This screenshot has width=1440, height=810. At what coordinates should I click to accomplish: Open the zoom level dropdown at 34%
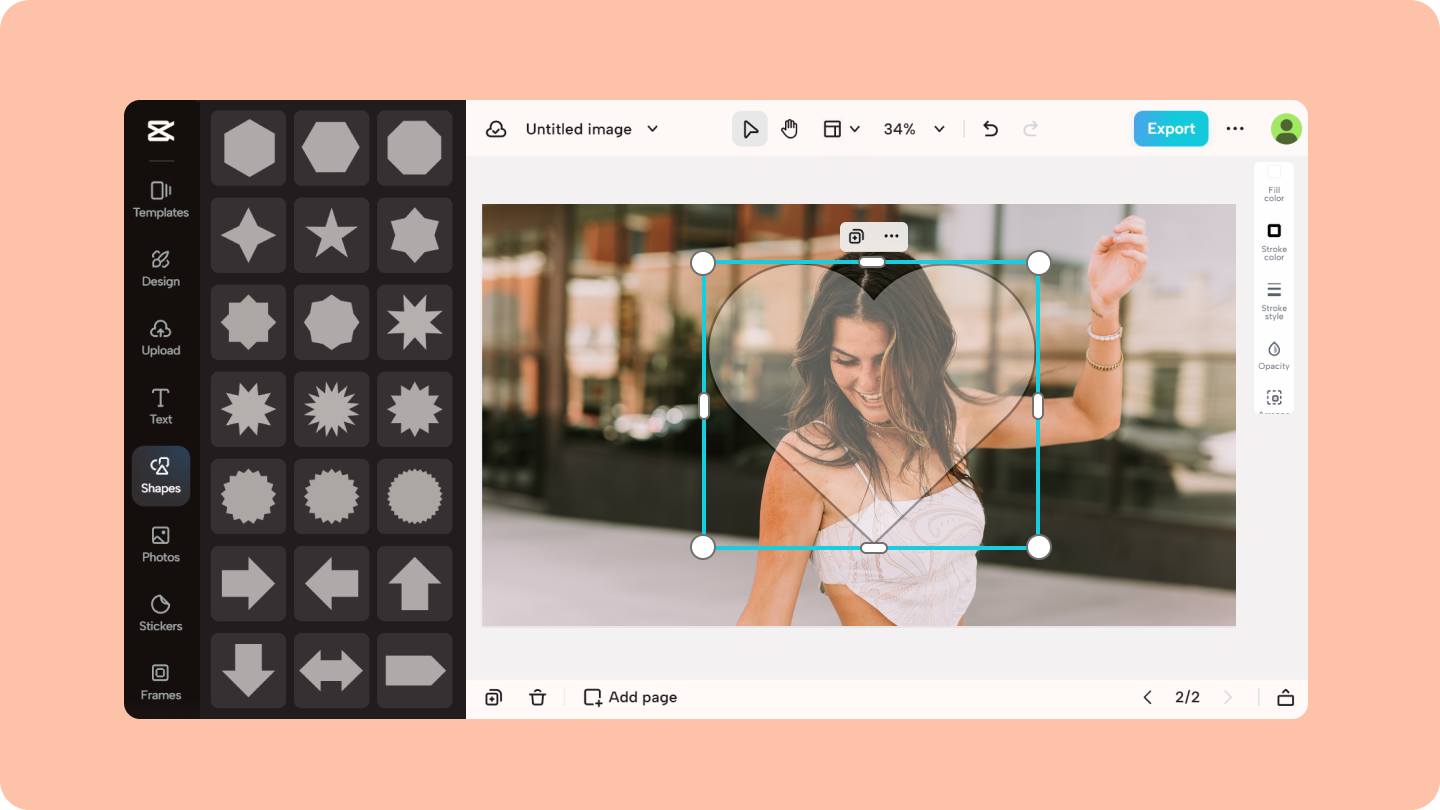pyautogui.click(x=913, y=128)
